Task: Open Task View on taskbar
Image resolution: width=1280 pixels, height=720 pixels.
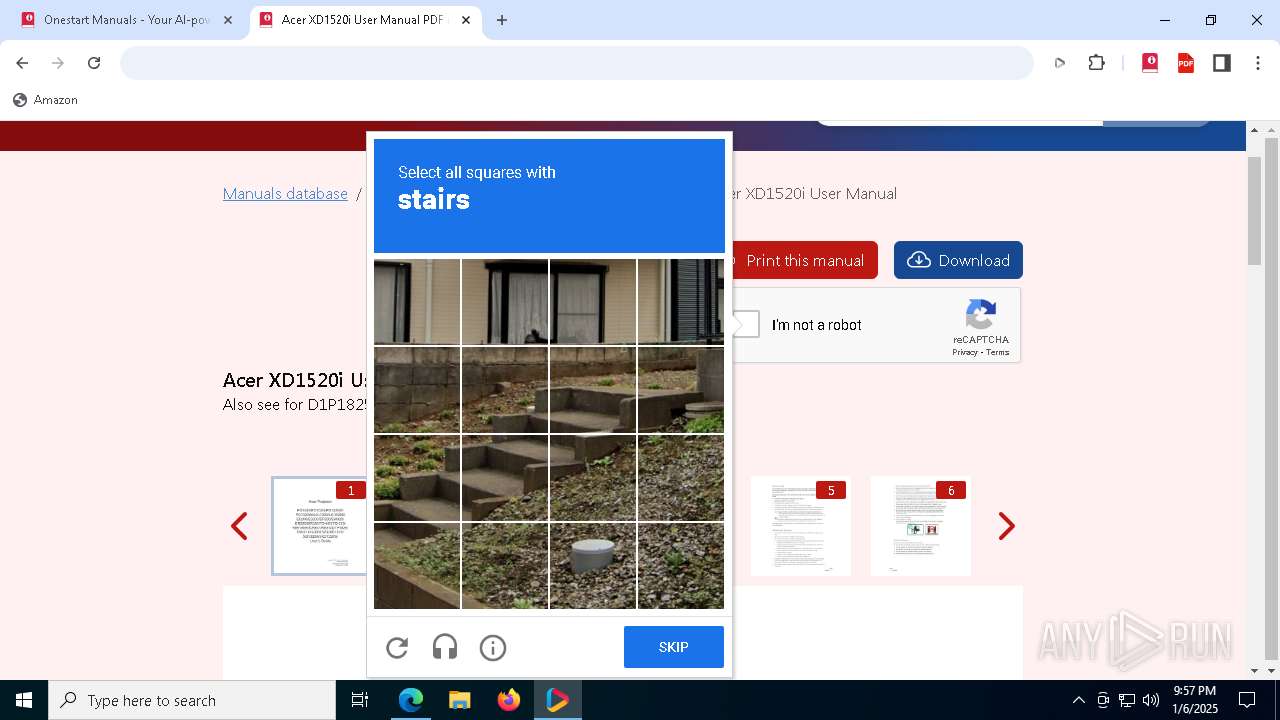Action: (x=360, y=700)
